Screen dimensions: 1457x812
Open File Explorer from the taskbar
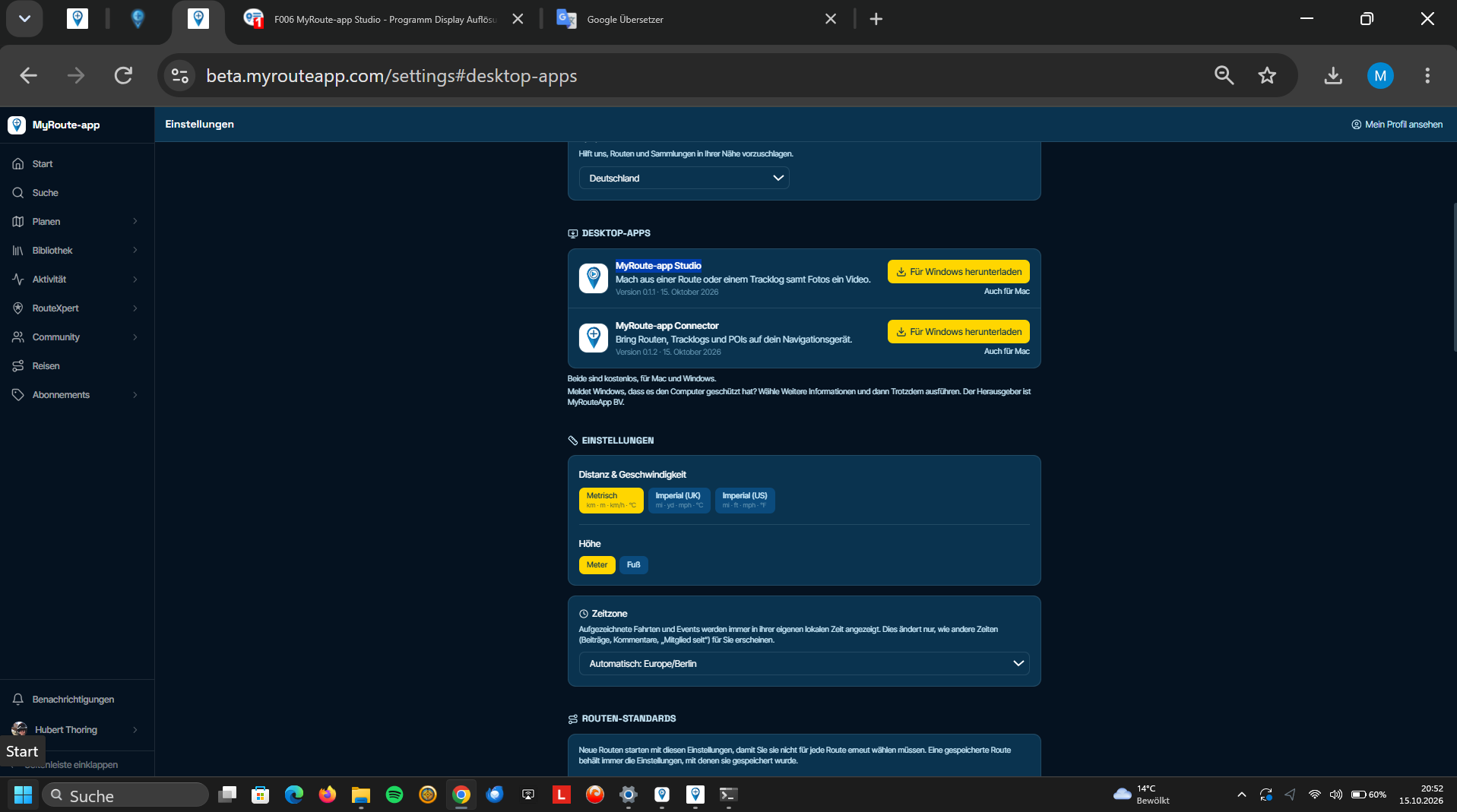coord(361,795)
